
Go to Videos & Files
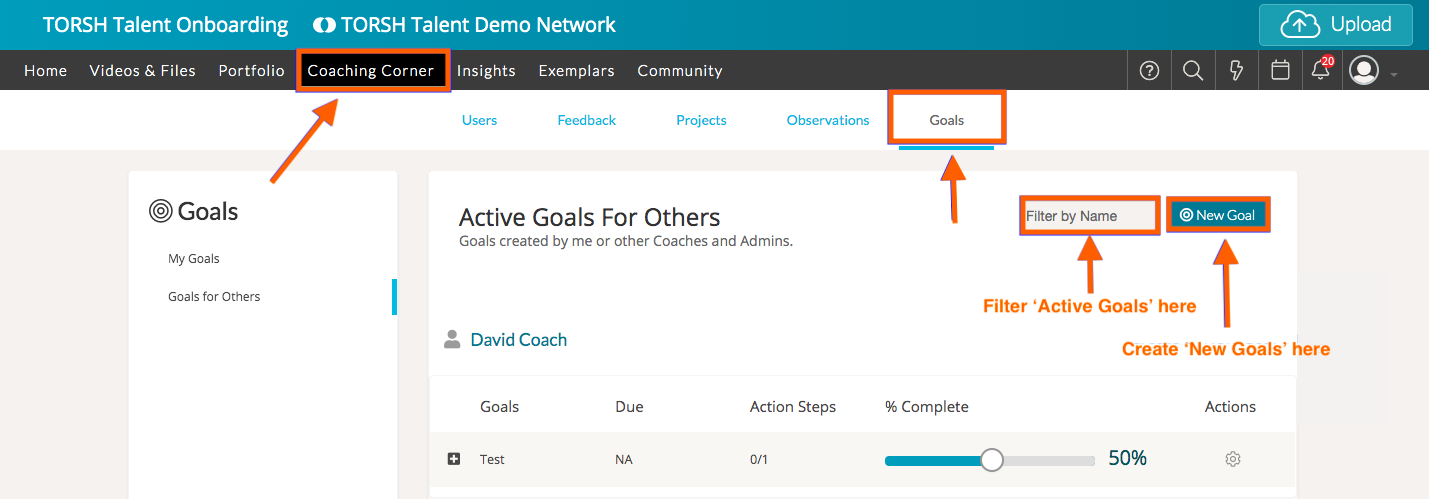pyautogui.click(x=142, y=71)
